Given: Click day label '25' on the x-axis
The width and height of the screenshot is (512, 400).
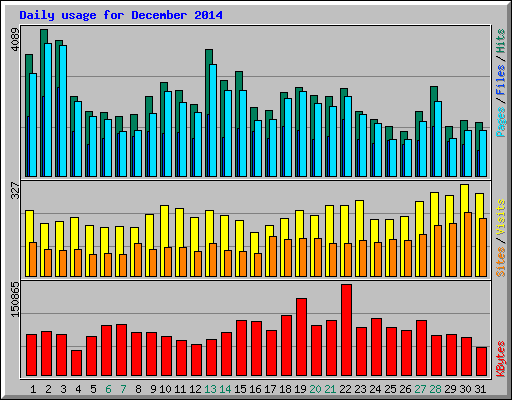Looking at the screenshot, I should tap(390, 389).
